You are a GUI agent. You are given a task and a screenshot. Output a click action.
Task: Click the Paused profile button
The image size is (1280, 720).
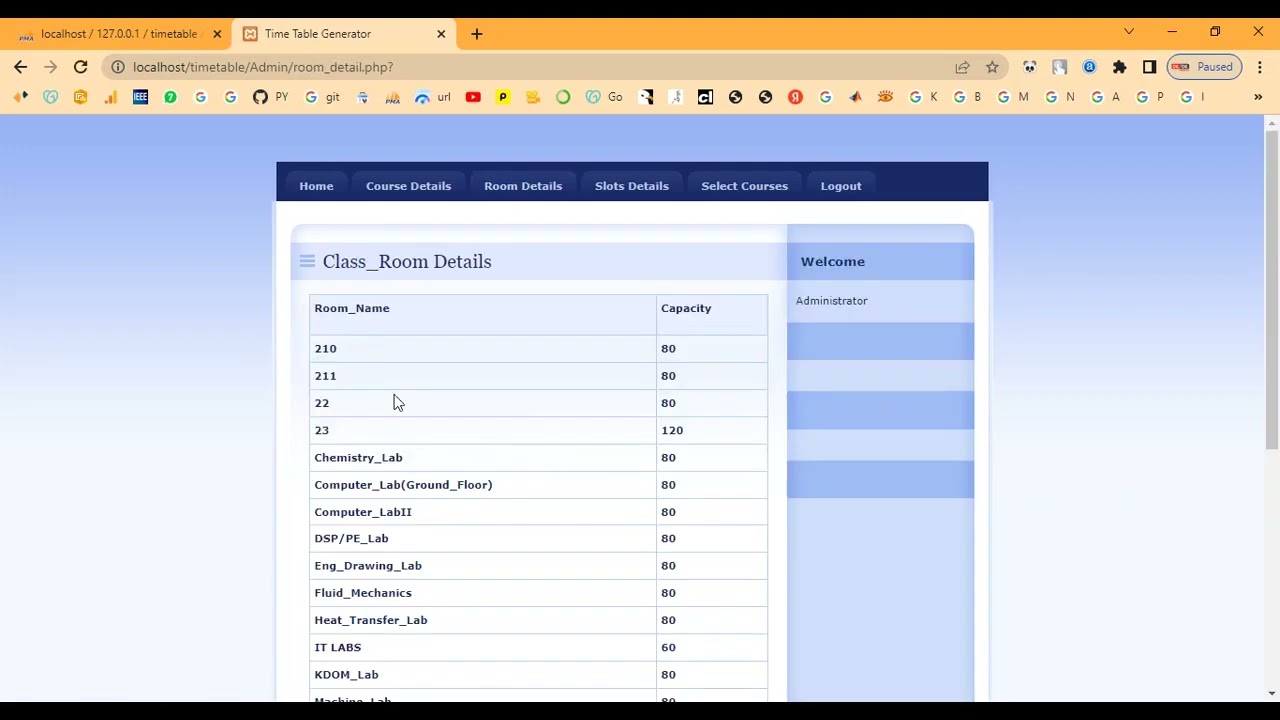pos(1204,67)
